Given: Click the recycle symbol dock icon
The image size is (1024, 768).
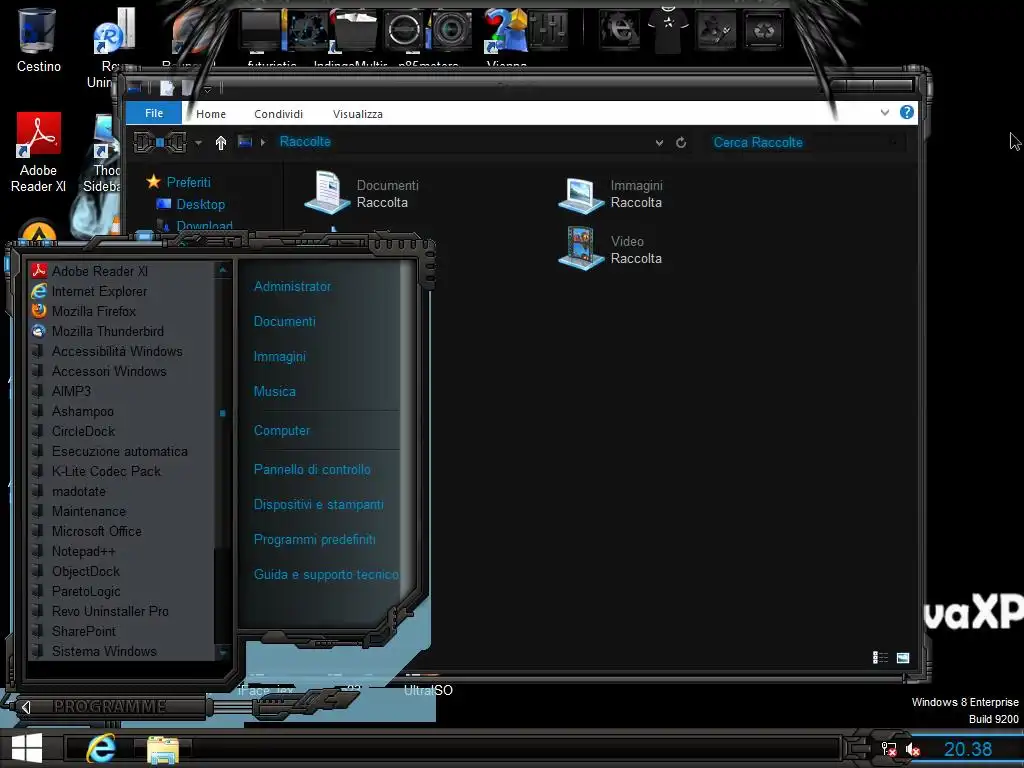Looking at the screenshot, I should point(763,30).
